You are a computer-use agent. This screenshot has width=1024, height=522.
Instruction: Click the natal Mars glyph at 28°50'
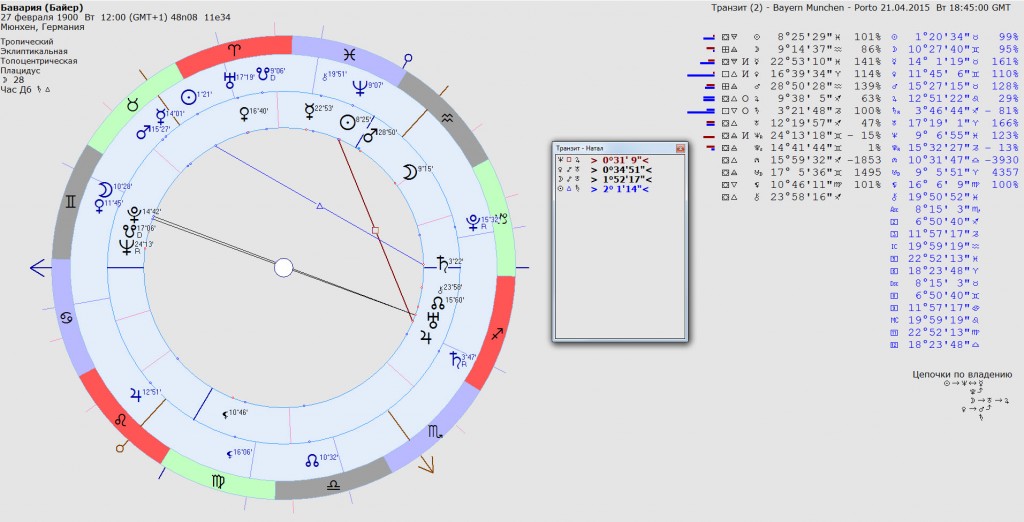click(x=370, y=136)
